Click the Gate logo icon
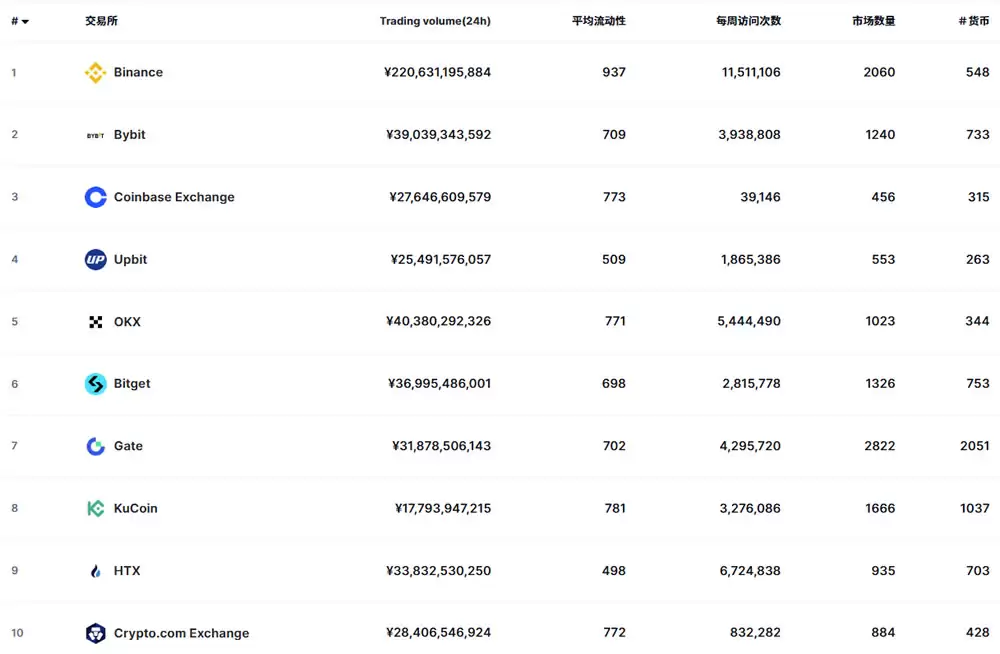1000x654 pixels. tap(95, 446)
